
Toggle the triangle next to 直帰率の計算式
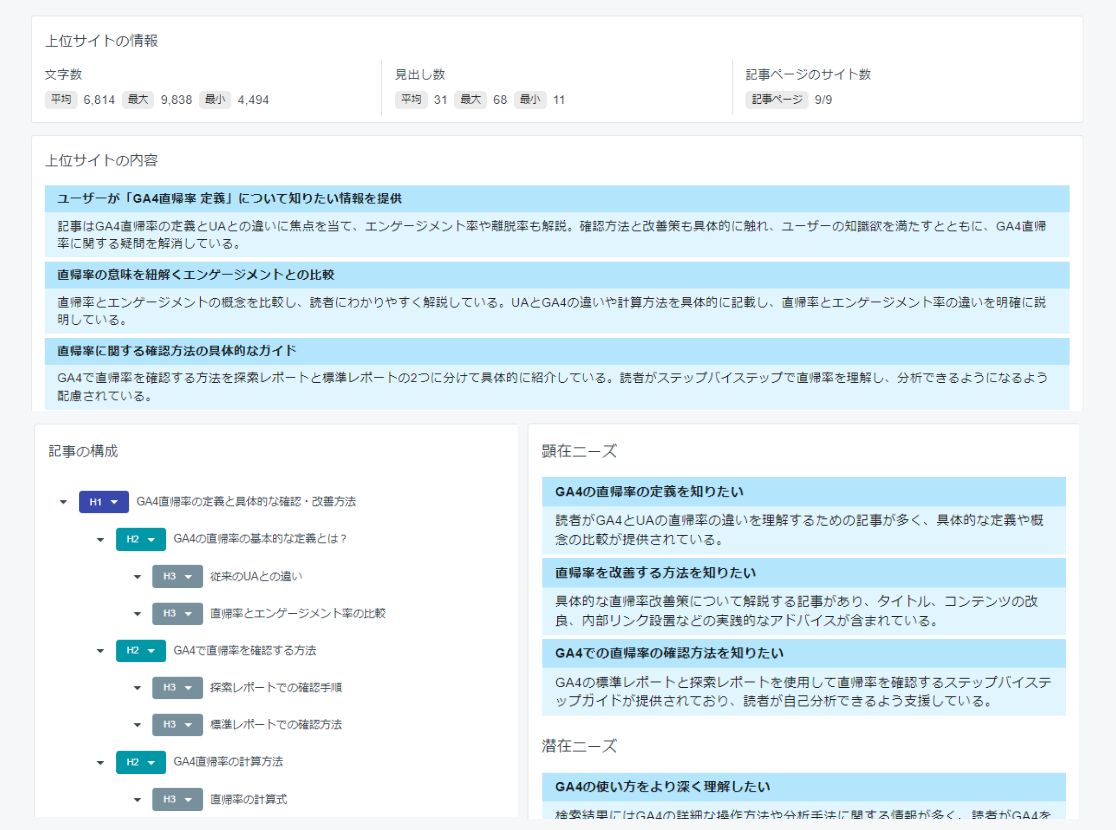point(138,798)
